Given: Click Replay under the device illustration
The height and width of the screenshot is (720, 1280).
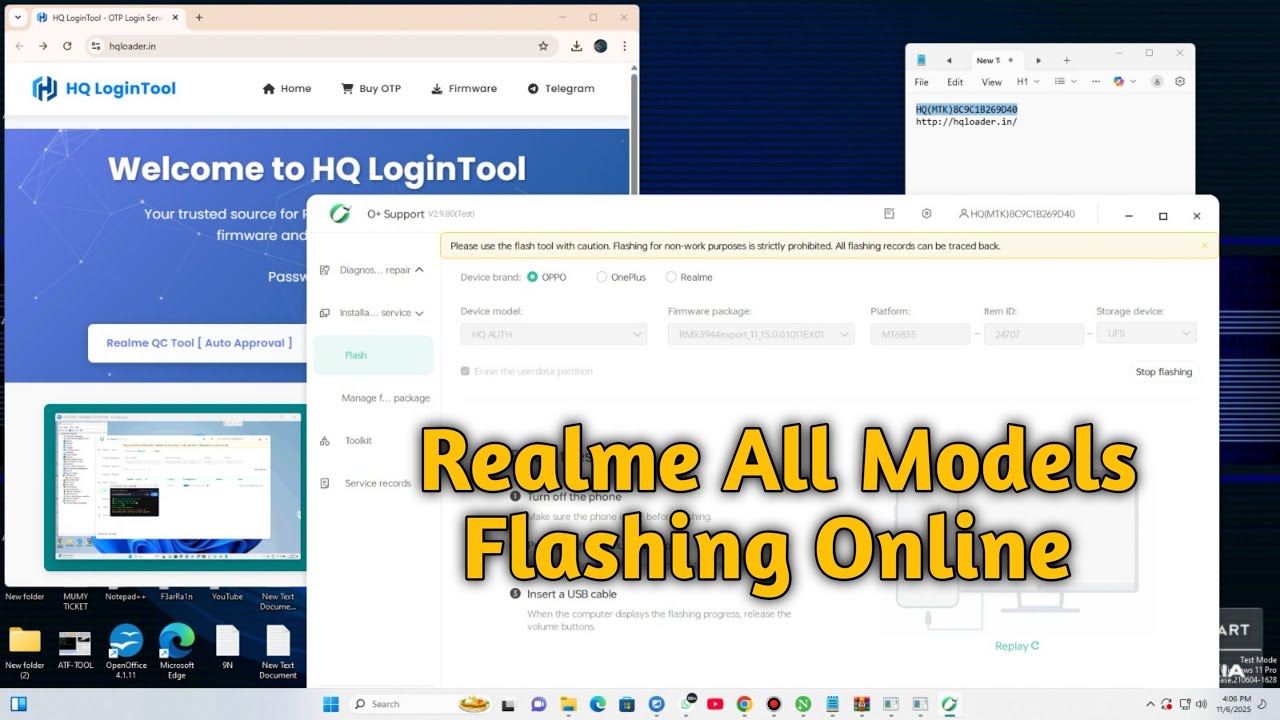Looking at the screenshot, I should pos(1017,646).
